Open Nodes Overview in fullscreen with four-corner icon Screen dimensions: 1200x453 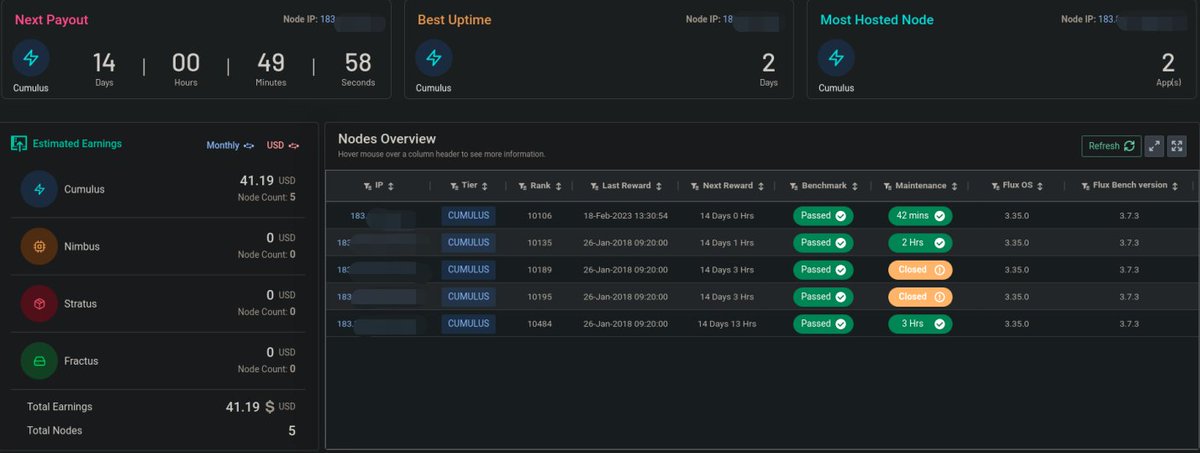1176,146
